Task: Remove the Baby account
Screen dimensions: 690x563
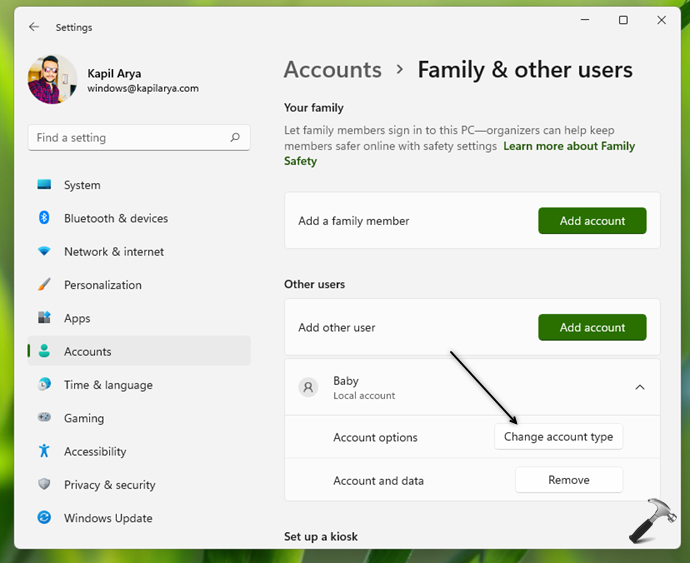Action: click(568, 480)
